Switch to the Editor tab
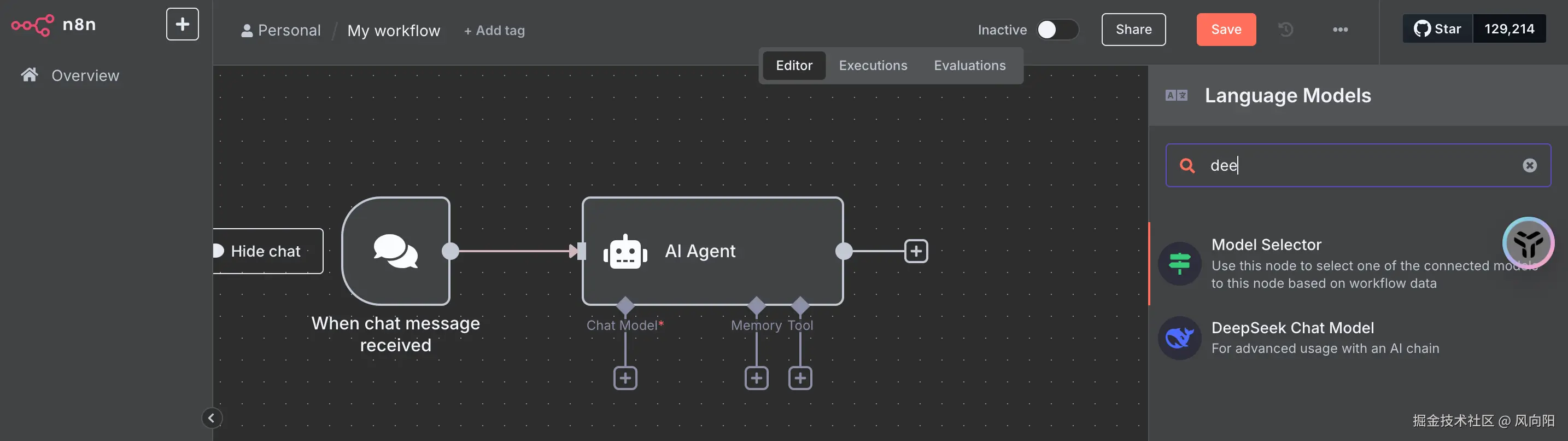This screenshot has height=441, width=1568. point(794,65)
